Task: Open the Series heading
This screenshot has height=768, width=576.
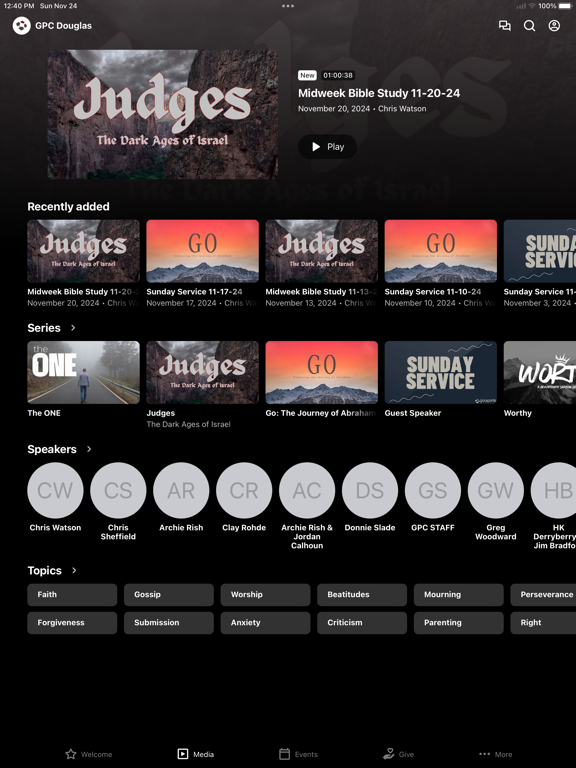Action: [x=44, y=328]
